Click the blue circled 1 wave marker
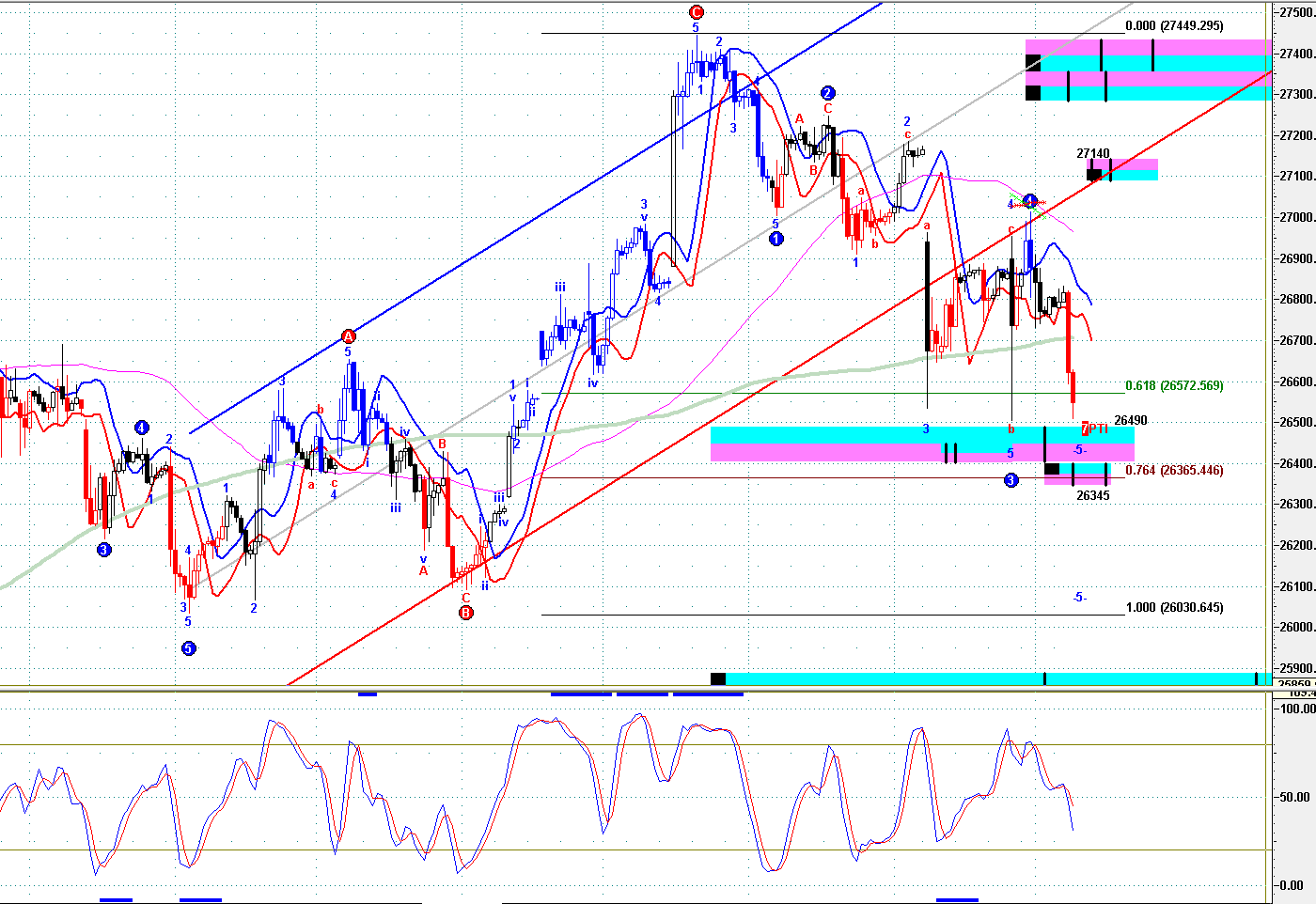The width and height of the screenshot is (1316, 904). [x=776, y=240]
